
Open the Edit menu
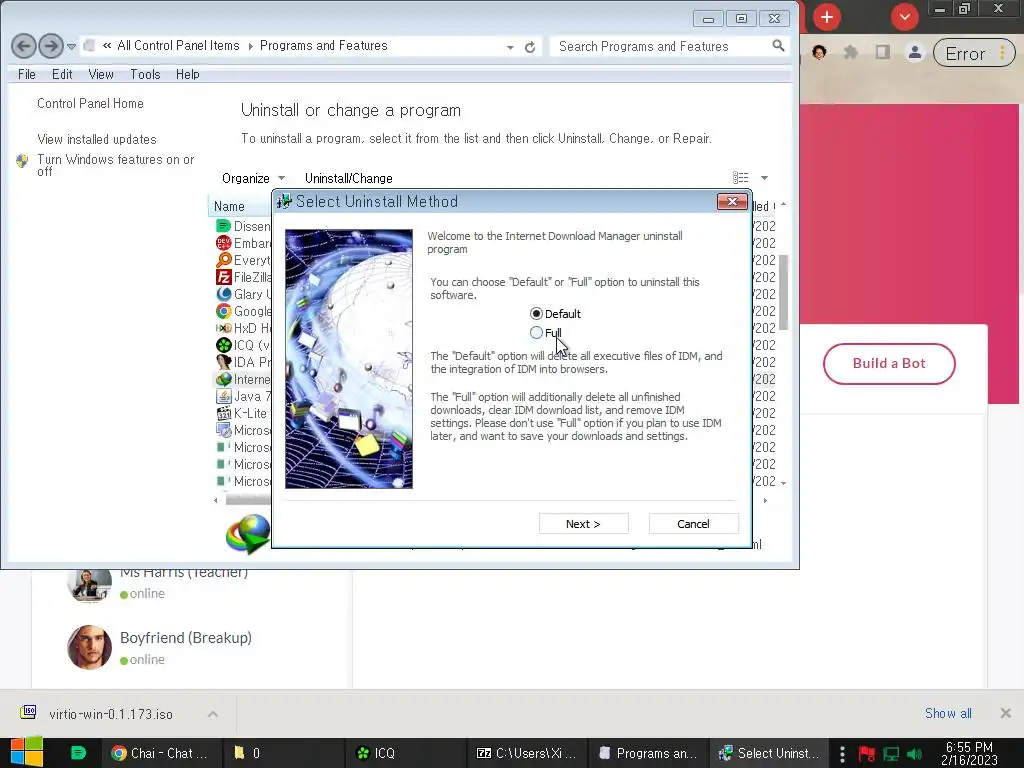pos(62,74)
